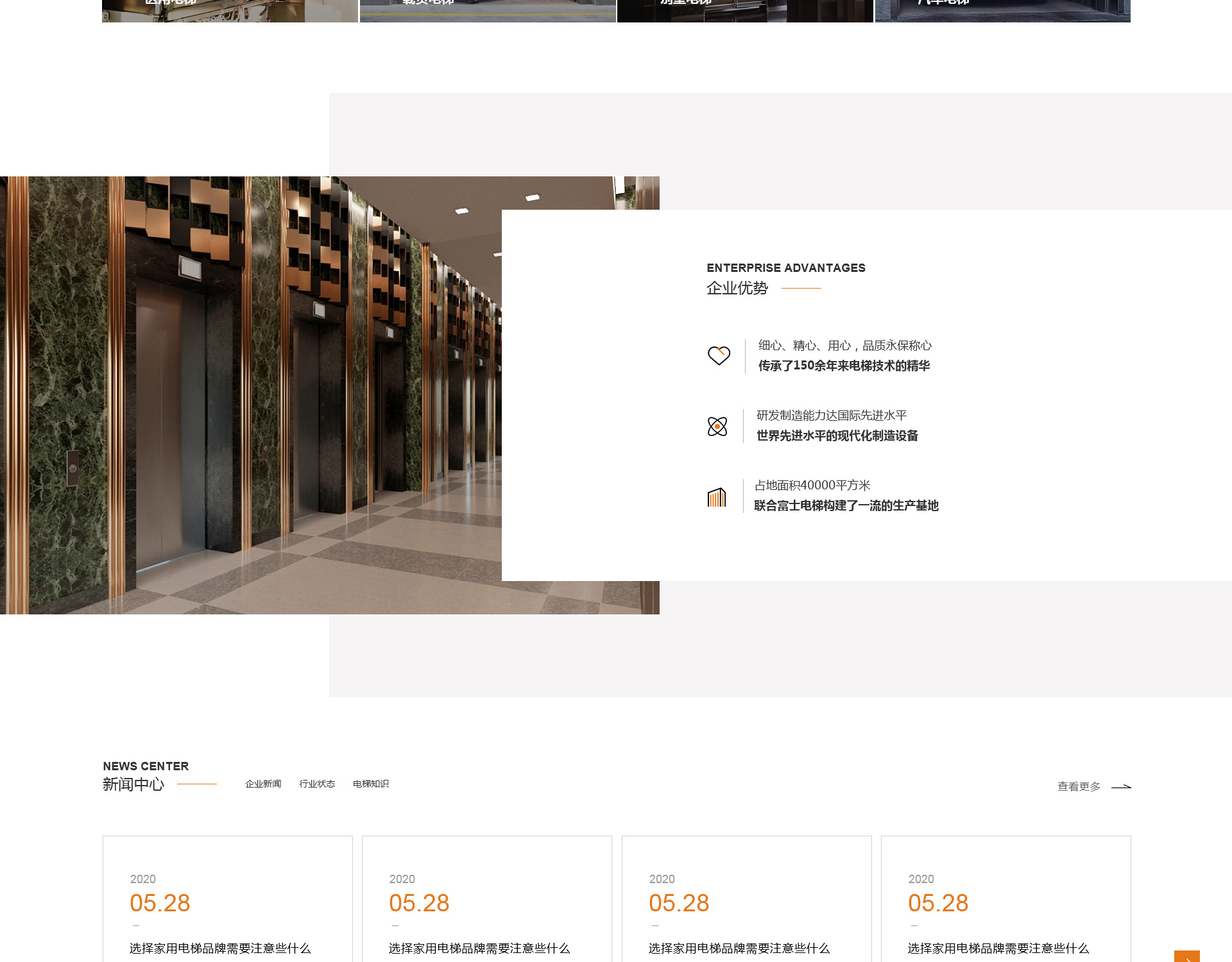The width and height of the screenshot is (1232, 962).
Task: Open the third 05.28 news card
Action: [x=746, y=904]
